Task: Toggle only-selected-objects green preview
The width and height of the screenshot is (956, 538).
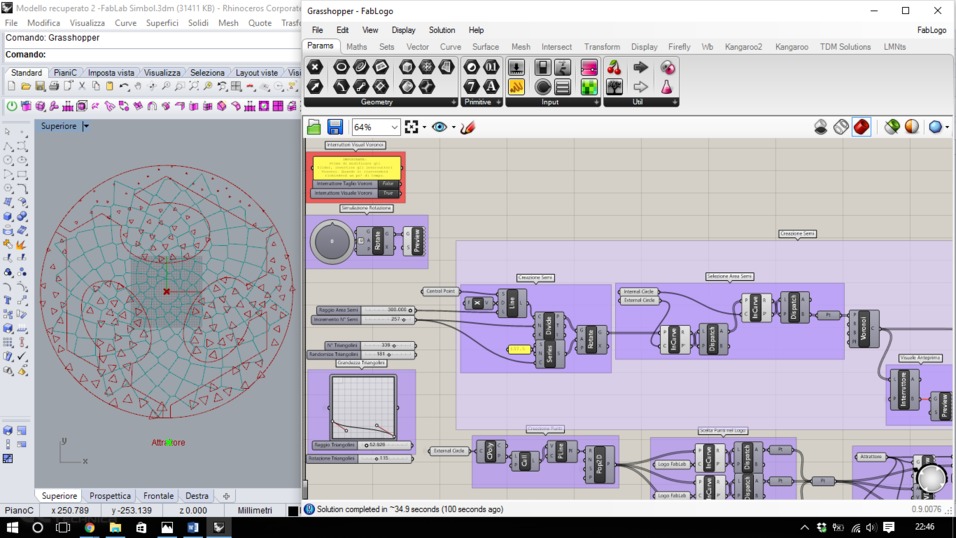Action: click(x=892, y=127)
